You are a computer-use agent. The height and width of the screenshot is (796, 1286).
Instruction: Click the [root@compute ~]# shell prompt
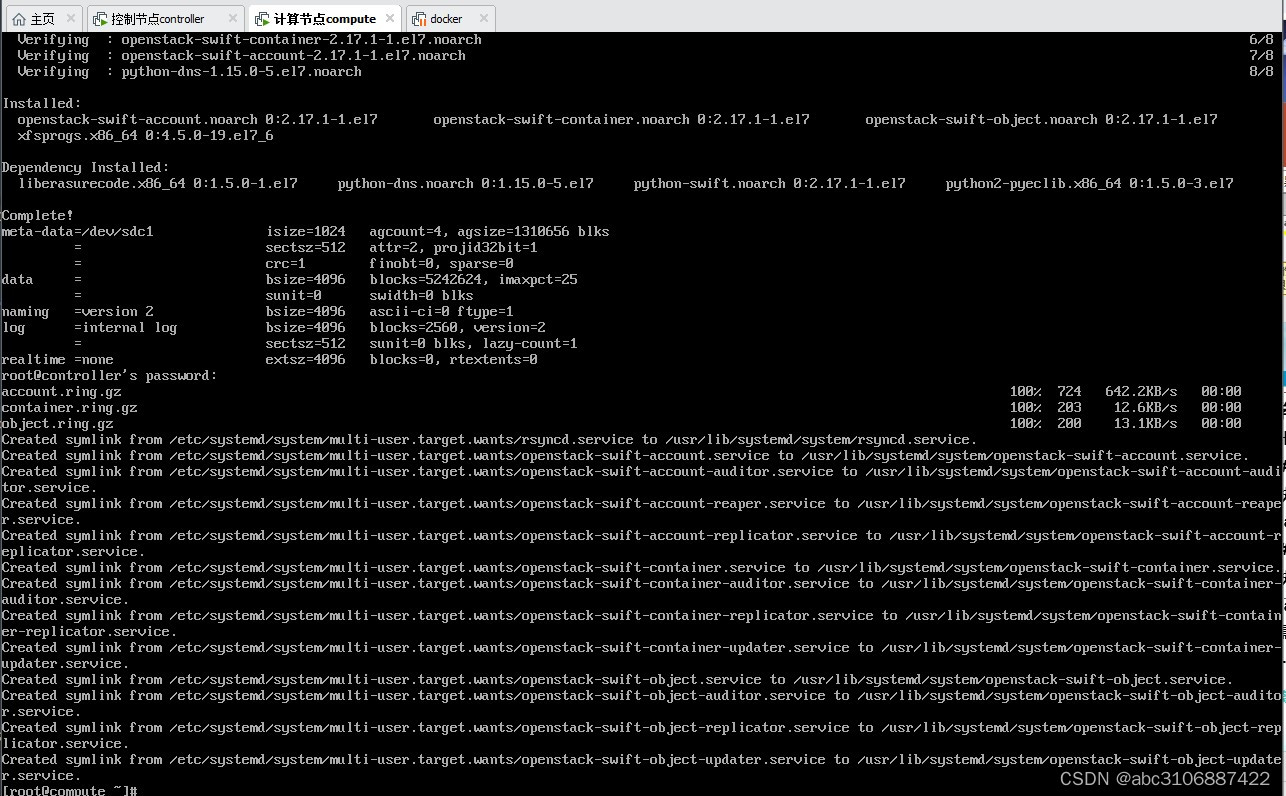pos(69,790)
